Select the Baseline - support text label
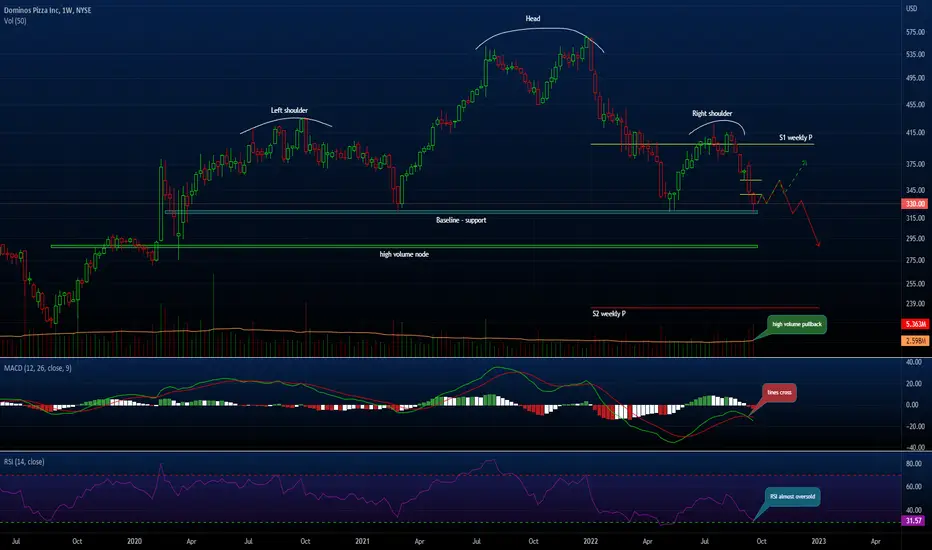 461,220
